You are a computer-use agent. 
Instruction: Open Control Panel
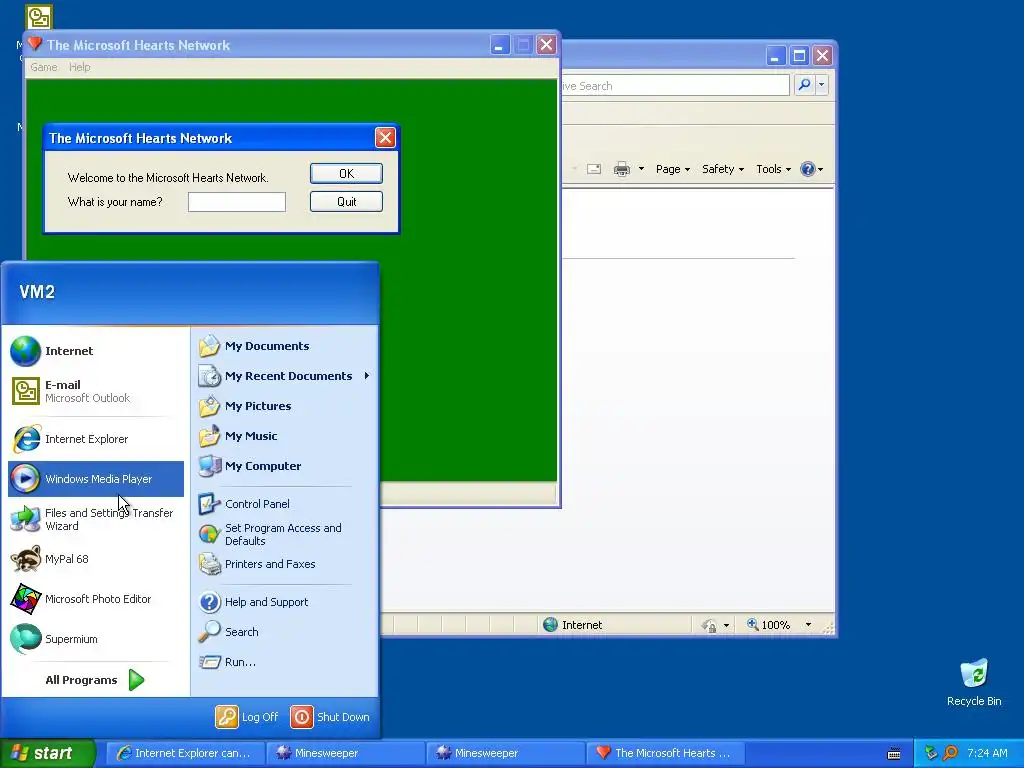pos(285,504)
